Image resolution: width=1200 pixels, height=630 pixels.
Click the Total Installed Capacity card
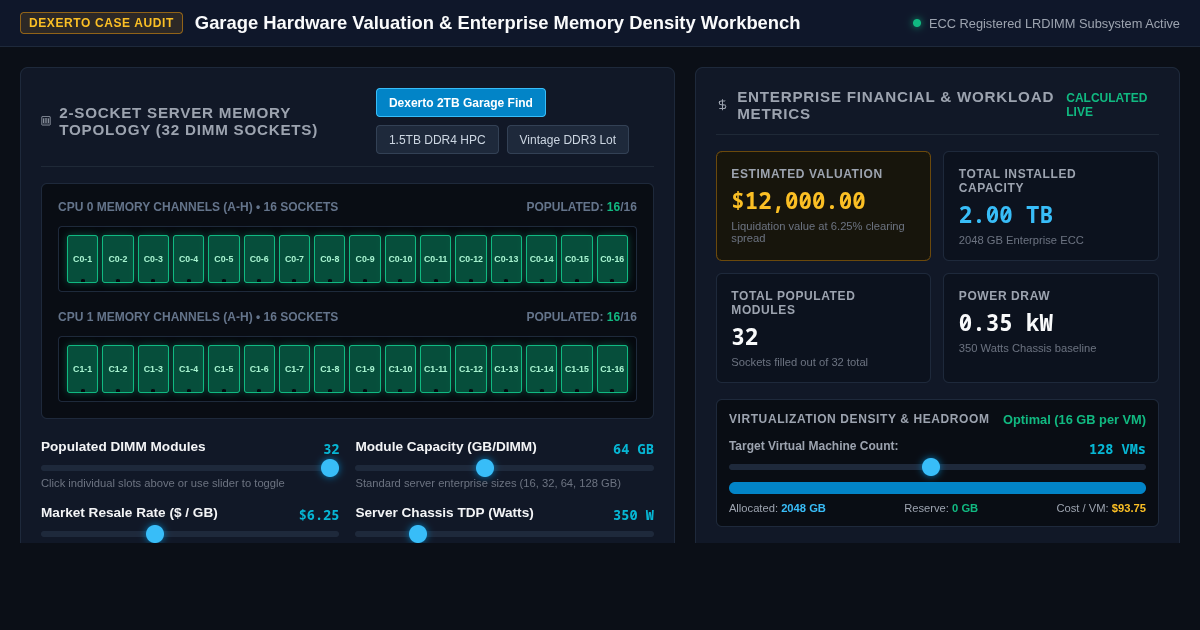[x=1051, y=206]
